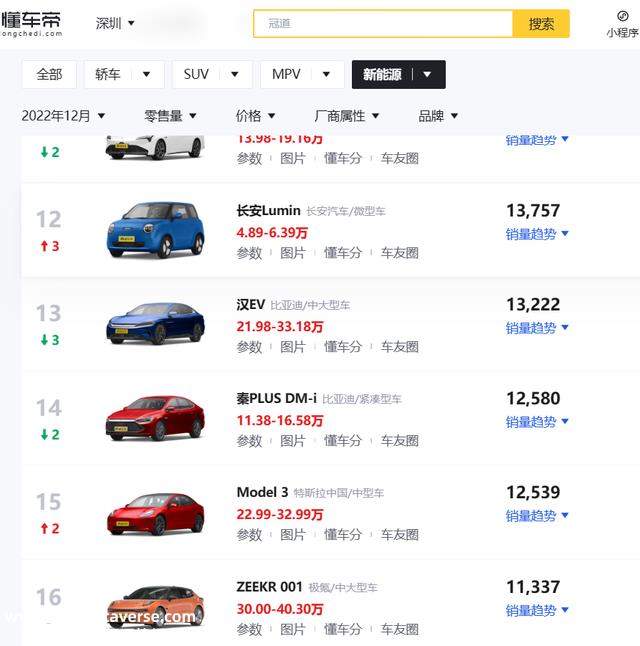Open 图片 for ZEEKR 001
The width and height of the screenshot is (640, 646).
293,629
